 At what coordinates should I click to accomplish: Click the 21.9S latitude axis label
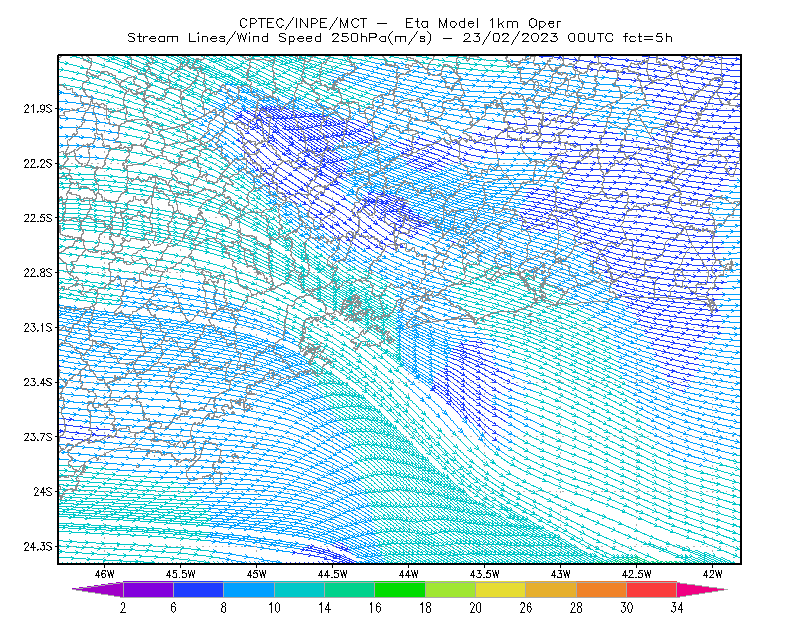point(37,109)
